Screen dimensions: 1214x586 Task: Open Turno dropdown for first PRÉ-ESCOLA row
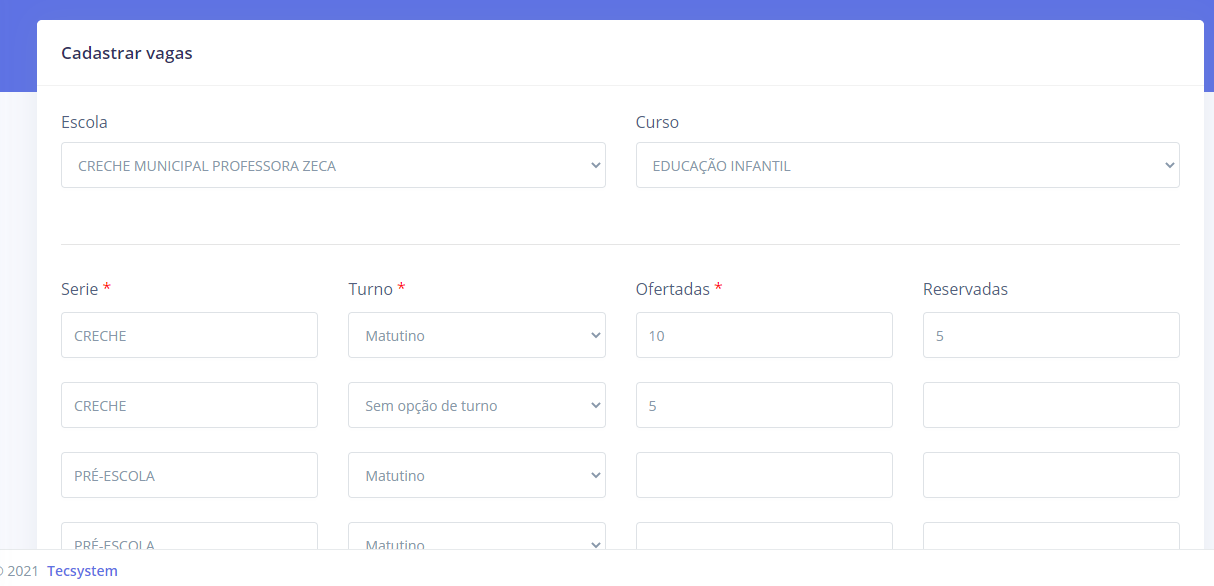click(x=476, y=475)
